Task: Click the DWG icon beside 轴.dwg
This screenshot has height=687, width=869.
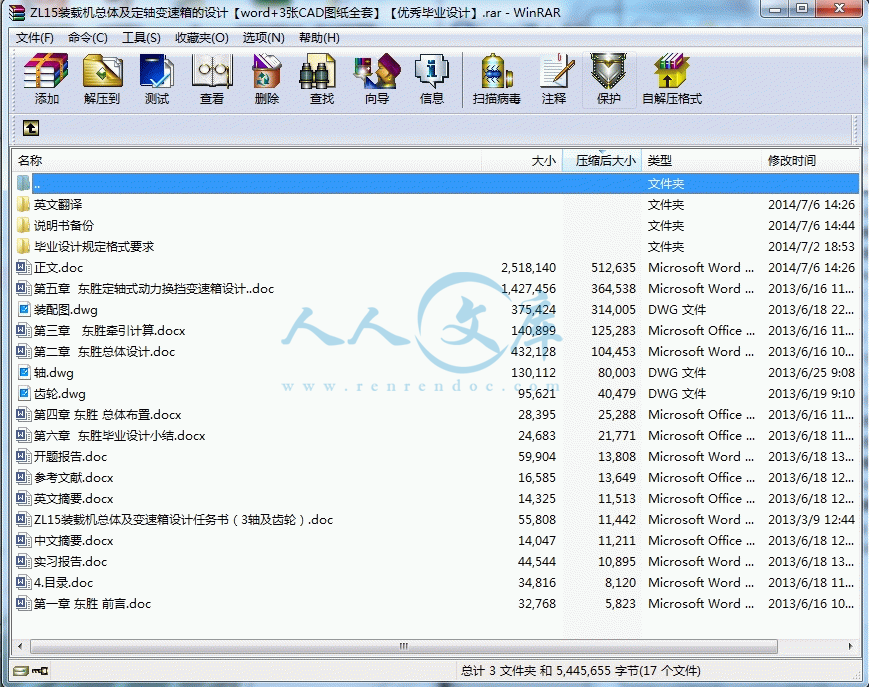Action: tap(24, 373)
